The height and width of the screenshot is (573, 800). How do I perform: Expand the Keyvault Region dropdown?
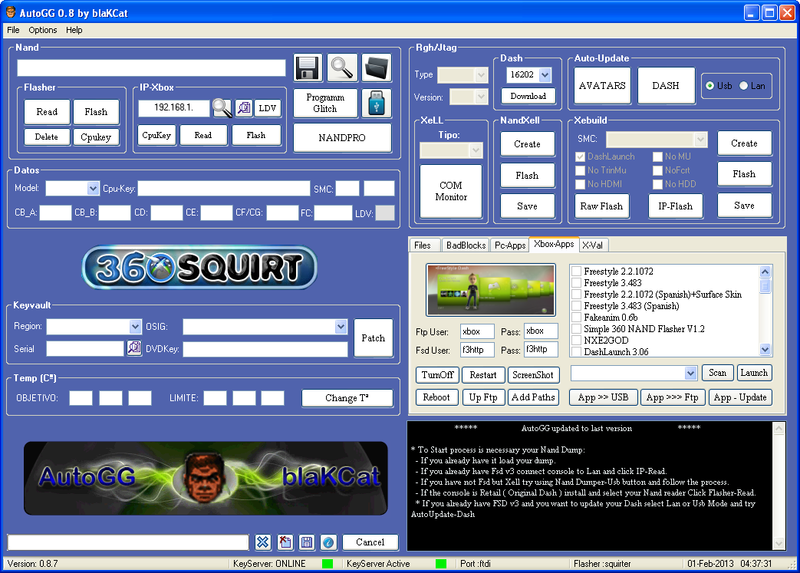tap(135, 326)
